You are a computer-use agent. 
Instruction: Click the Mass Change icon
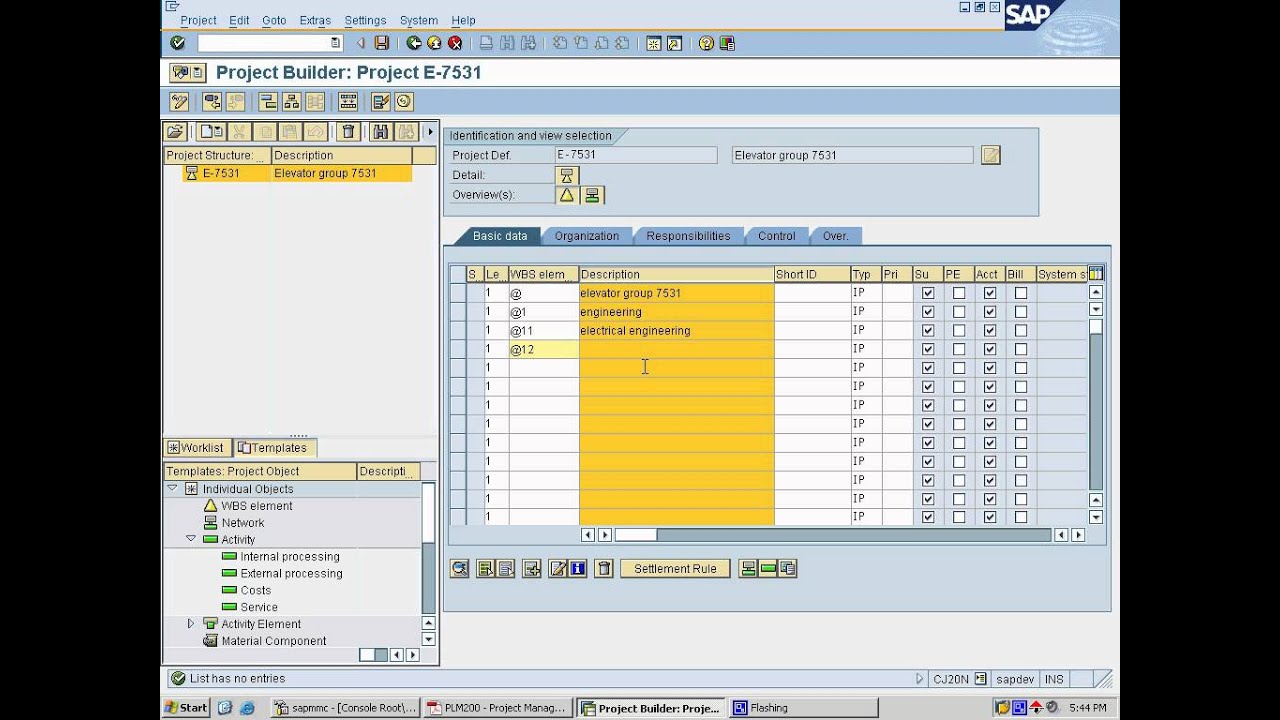click(x=380, y=101)
